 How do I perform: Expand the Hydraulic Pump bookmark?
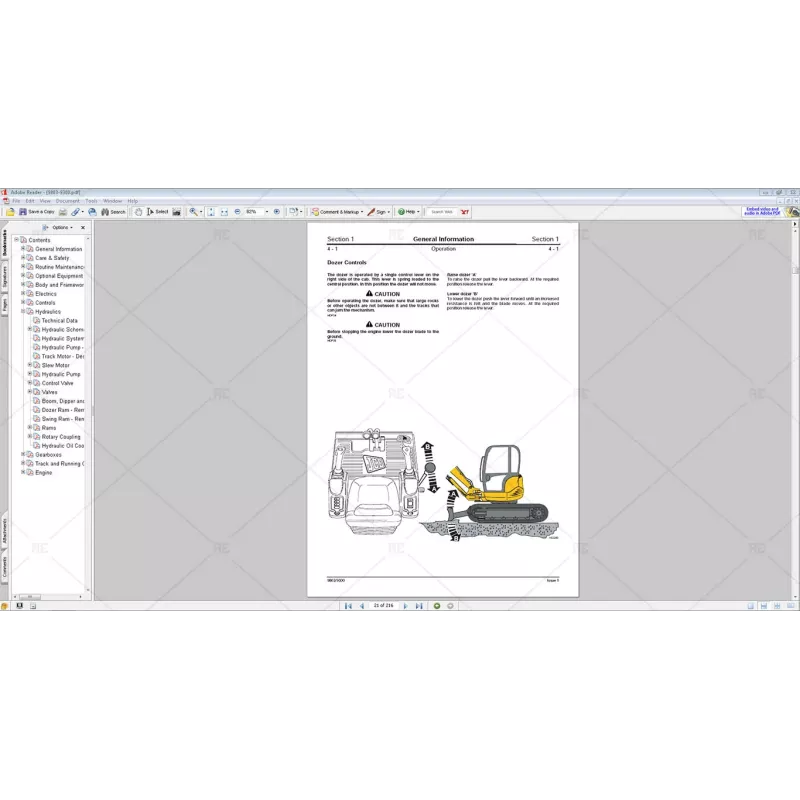[31, 372]
